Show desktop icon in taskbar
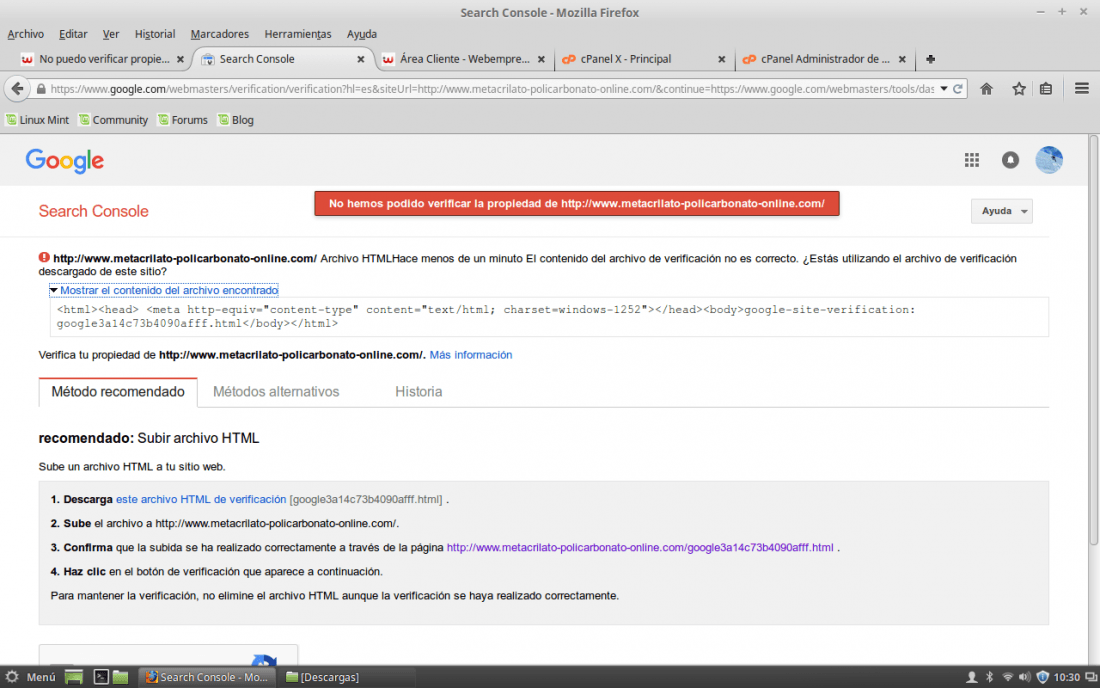The width and height of the screenshot is (1100, 688). (74, 677)
